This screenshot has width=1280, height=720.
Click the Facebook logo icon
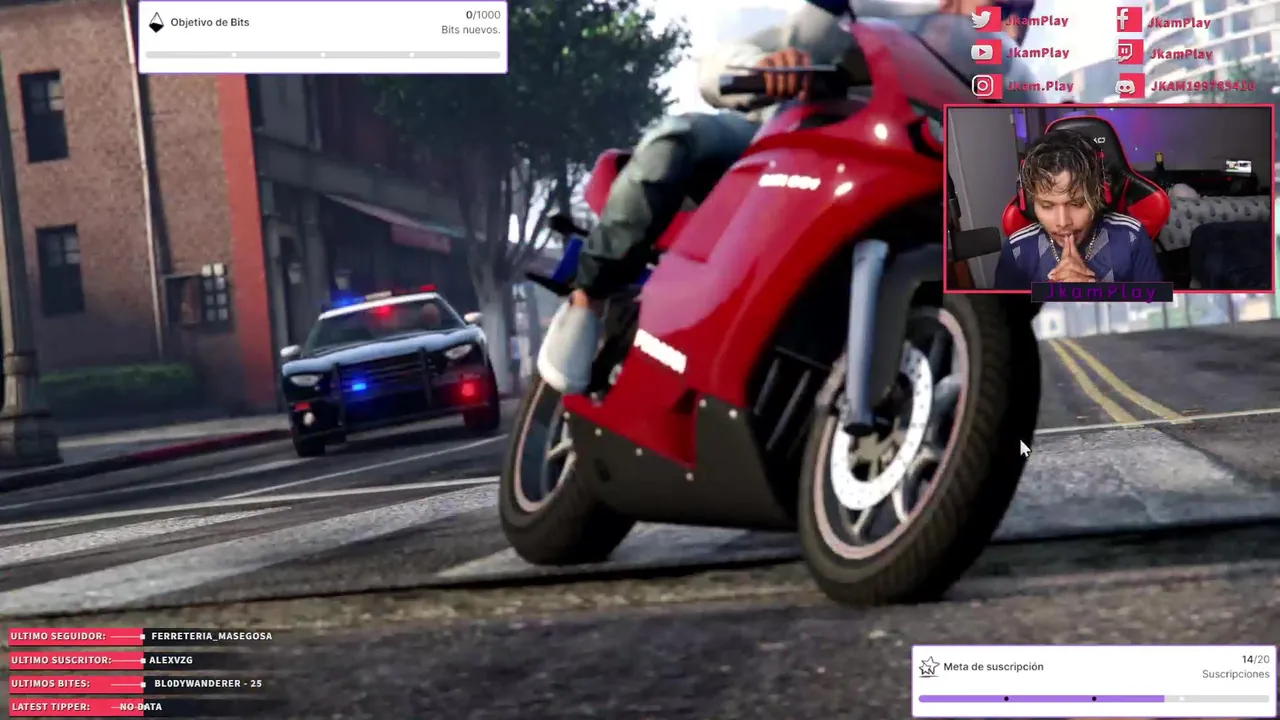pyautogui.click(x=1128, y=20)
